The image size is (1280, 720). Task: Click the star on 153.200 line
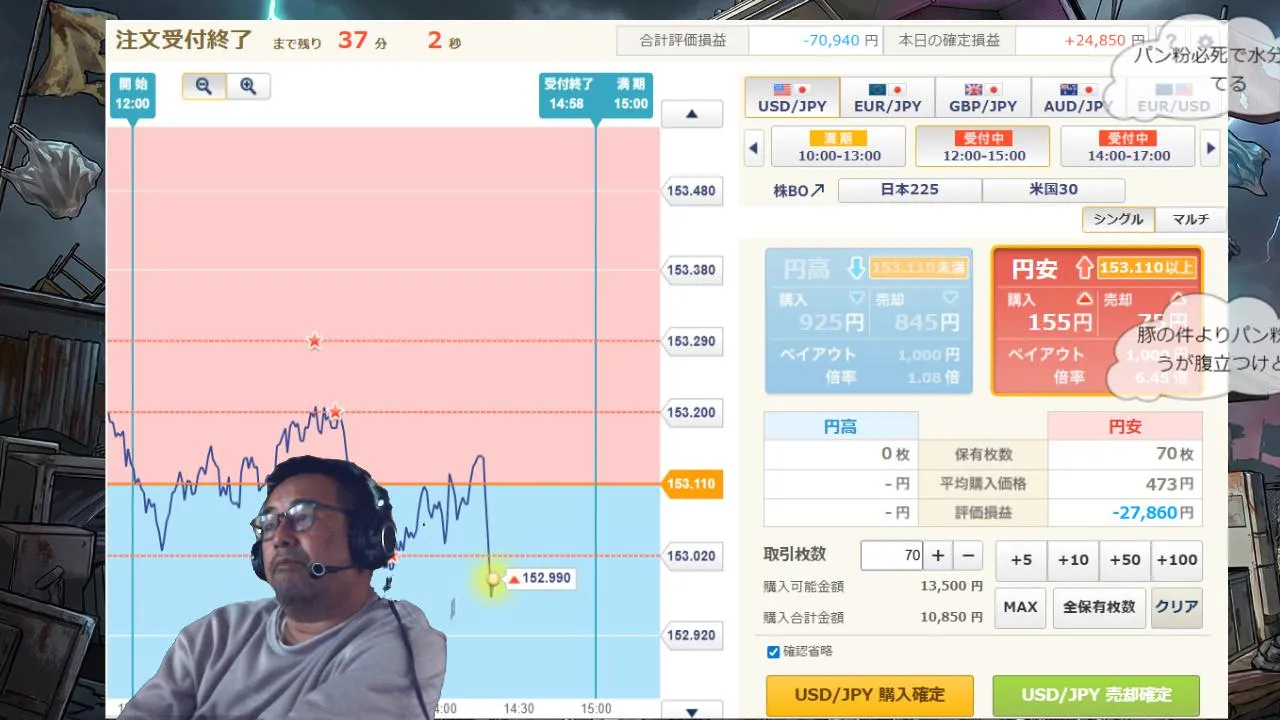coord(336,411)
